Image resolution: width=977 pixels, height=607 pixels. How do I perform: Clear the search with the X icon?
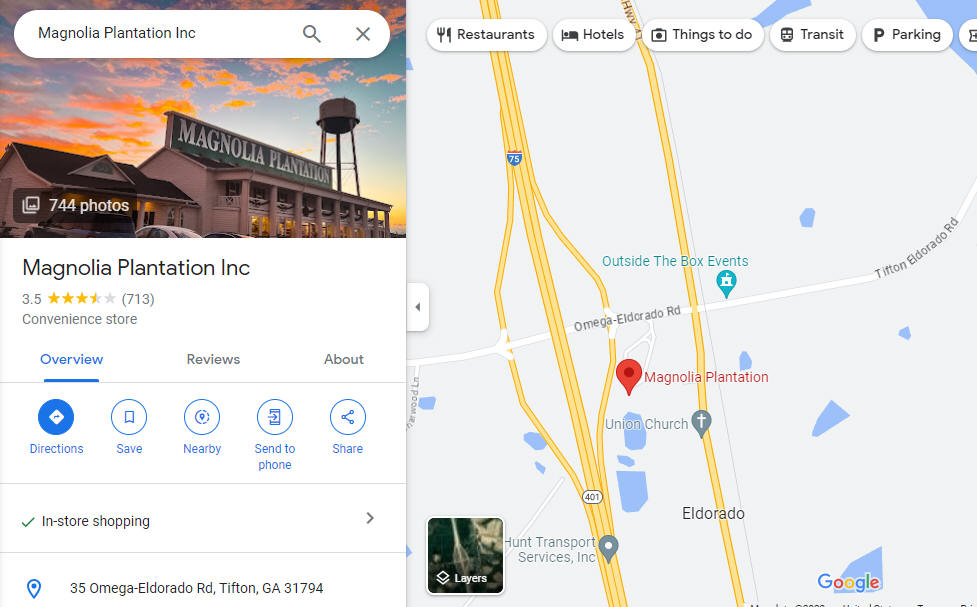pyautogui.click(x=363, y=34)
